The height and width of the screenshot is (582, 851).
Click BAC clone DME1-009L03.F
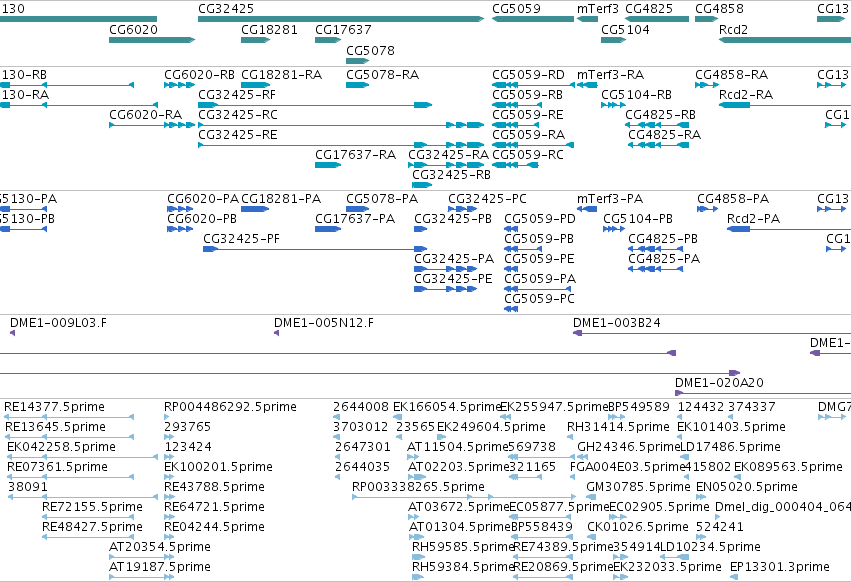tap(58, 324)
